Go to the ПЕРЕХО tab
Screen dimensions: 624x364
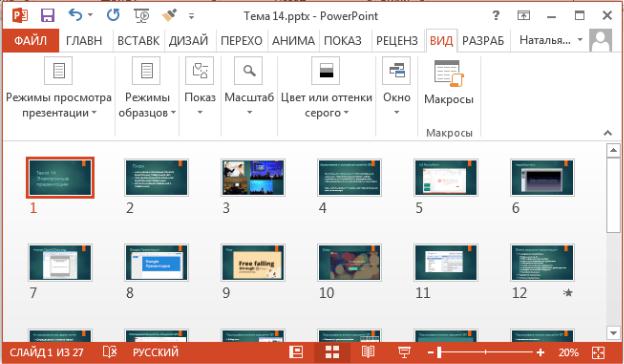(x=241, y=41)
